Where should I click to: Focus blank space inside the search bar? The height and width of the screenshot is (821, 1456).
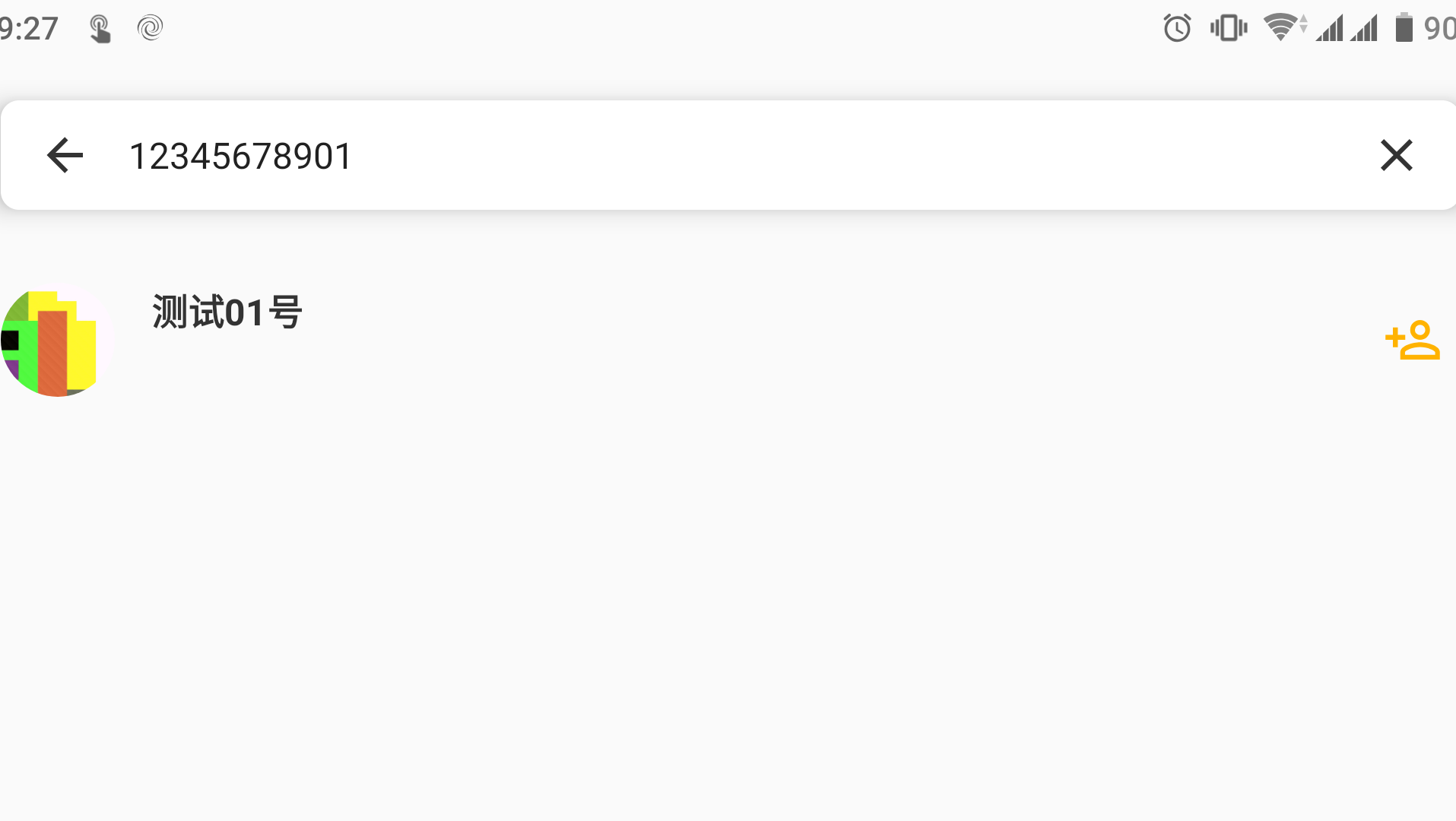pos(836,156)
